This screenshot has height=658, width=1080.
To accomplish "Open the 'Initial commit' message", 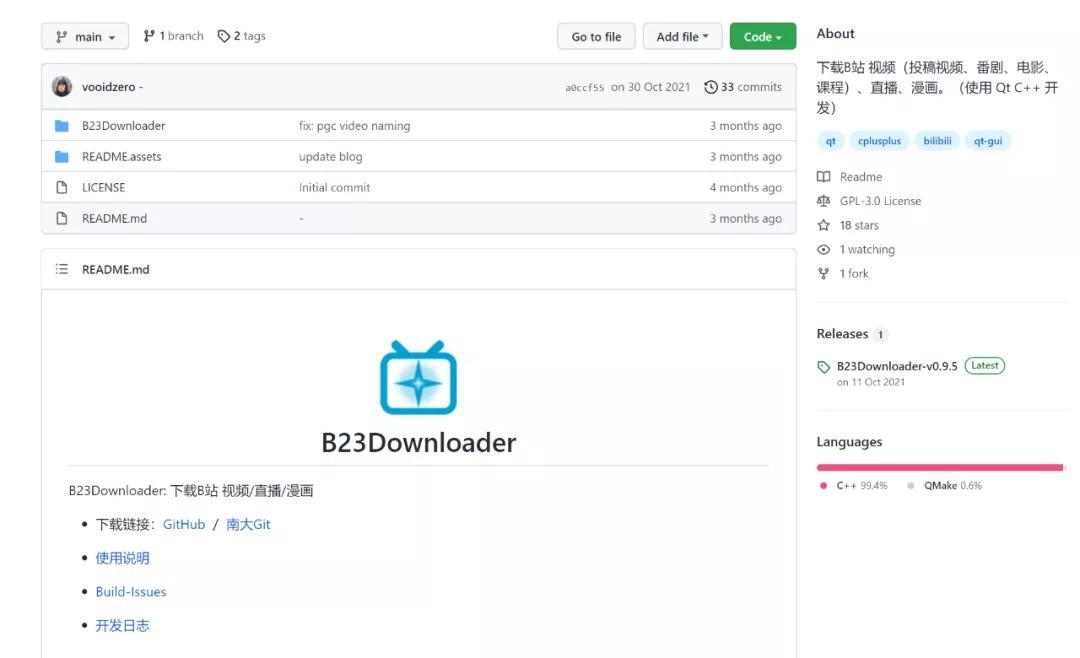I will pyautogui.click(x=334, y=187).
